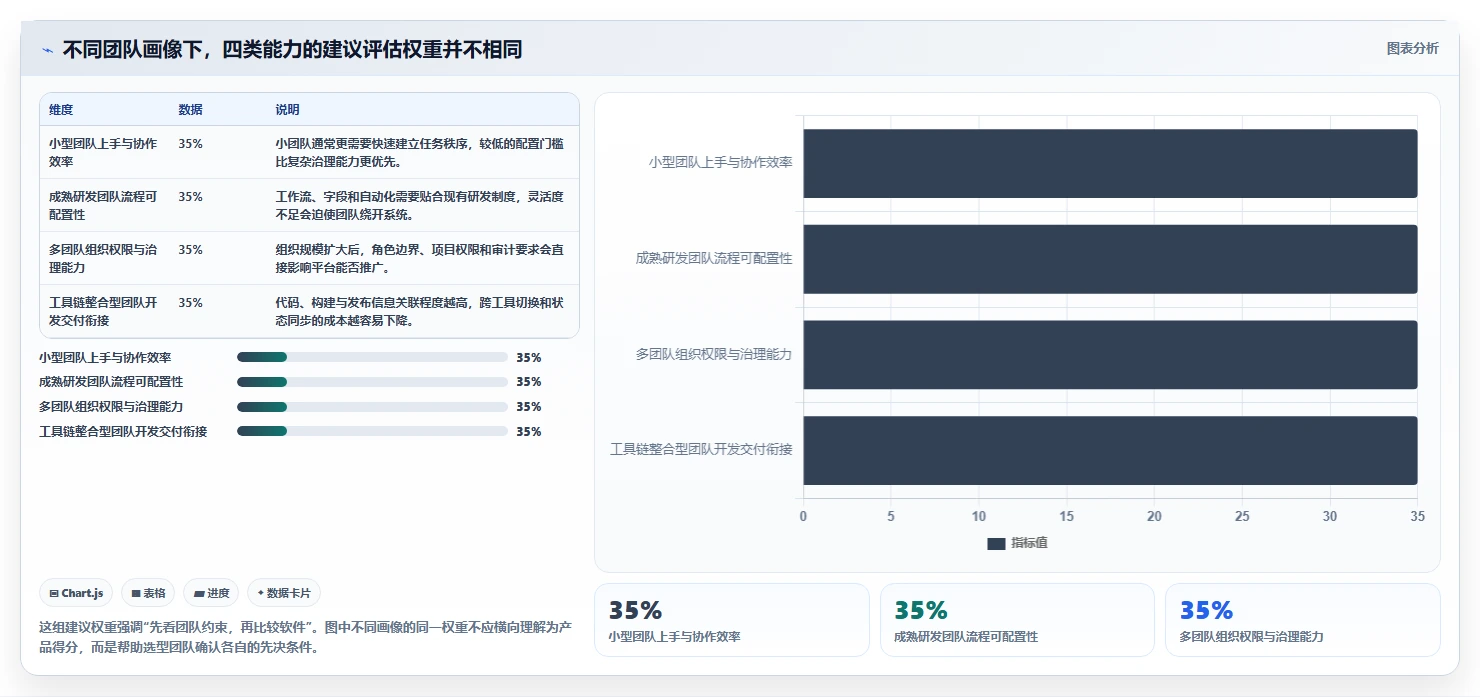Select the Chart.js tag label
This screenshot has height=697, width=1480.
pos(82,593)
